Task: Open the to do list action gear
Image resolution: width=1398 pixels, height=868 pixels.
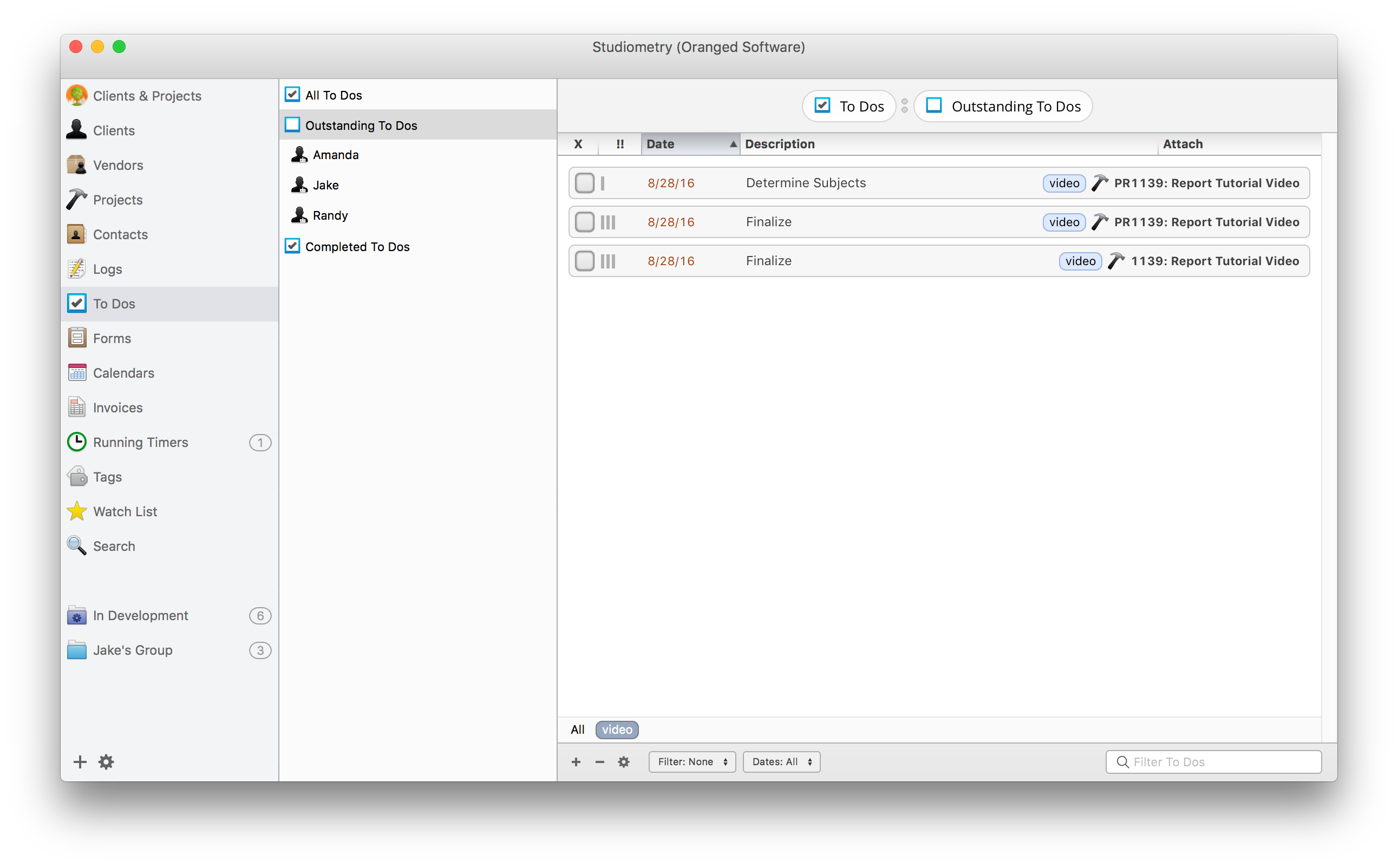Action: click(x=624, y=762)
